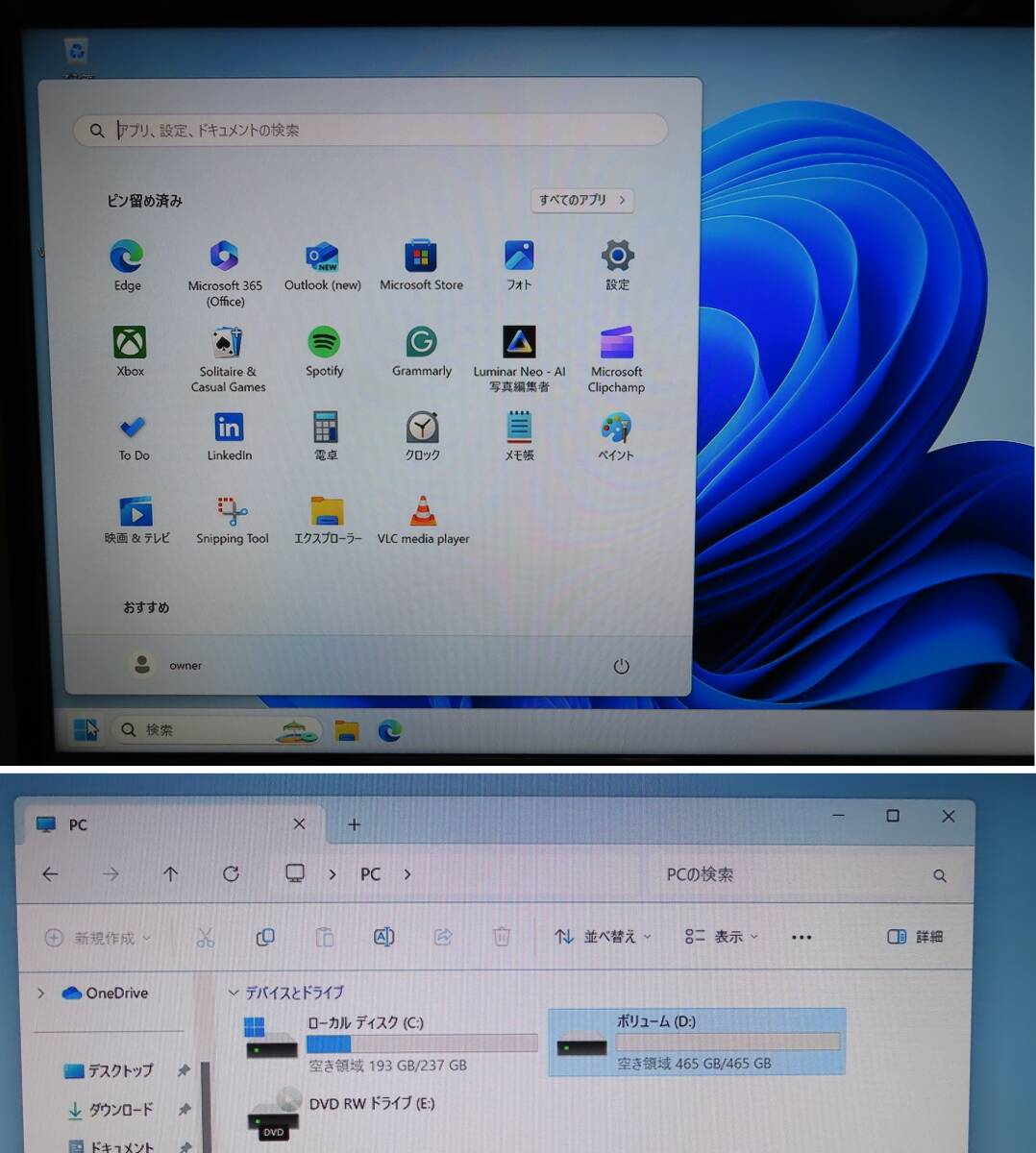Screen dimensions: 1036x1153
Task: Click the rename icon in toolbar
Action: coord(383,937)
